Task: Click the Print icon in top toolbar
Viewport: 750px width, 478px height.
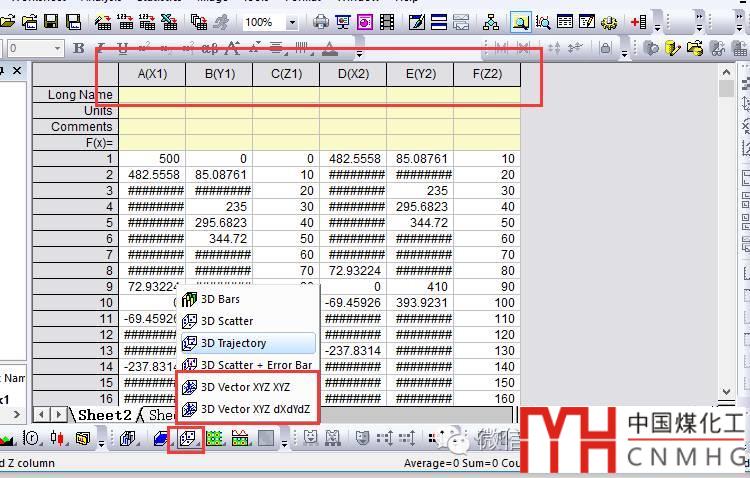Action: [x=320, y=21]
